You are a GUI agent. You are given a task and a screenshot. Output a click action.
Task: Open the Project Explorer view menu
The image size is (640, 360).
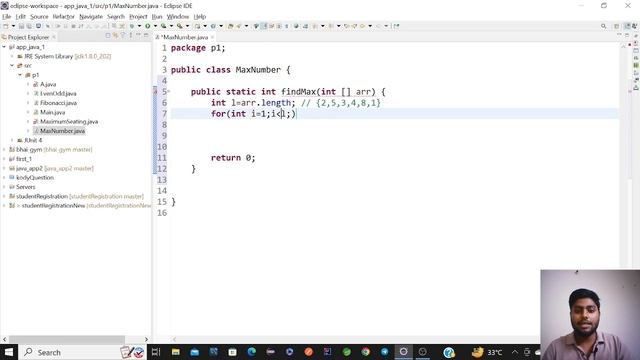(131, 36)
